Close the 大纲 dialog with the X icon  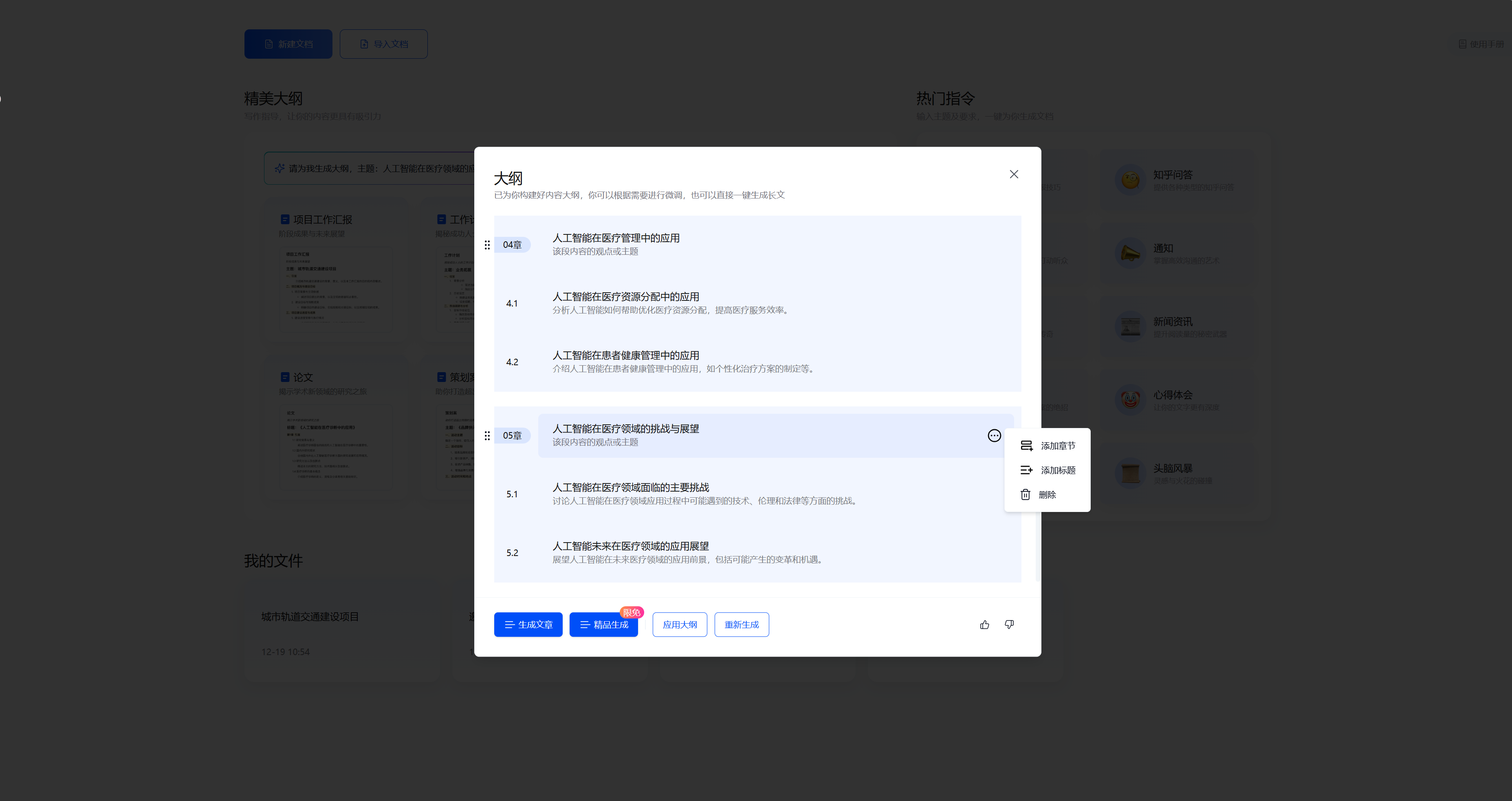coord(1014,174)
